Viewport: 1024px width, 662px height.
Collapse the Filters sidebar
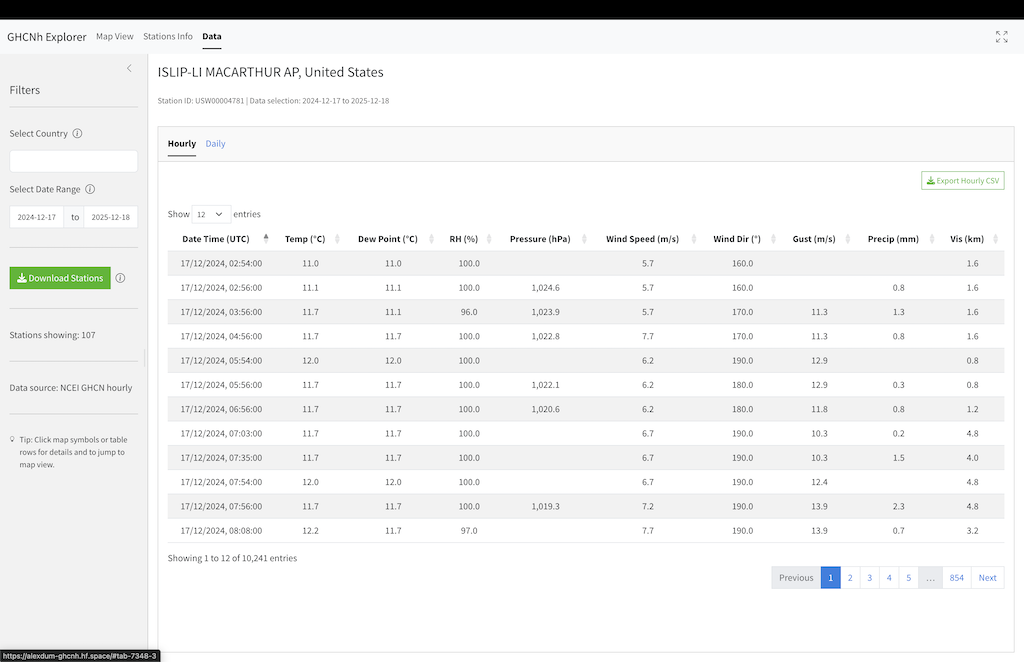pyautogui.click(x=129, y=68)
